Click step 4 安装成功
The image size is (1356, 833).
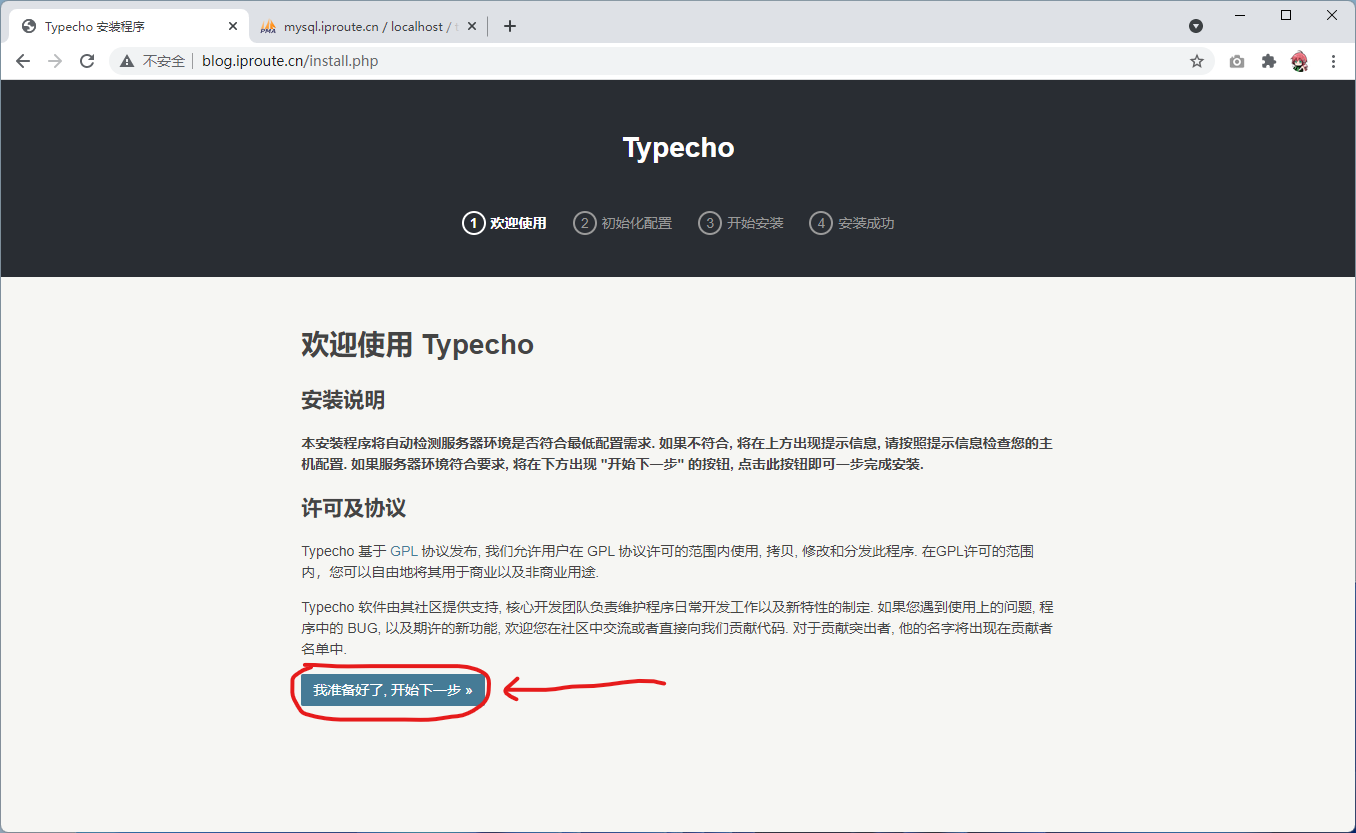(852, 223)
